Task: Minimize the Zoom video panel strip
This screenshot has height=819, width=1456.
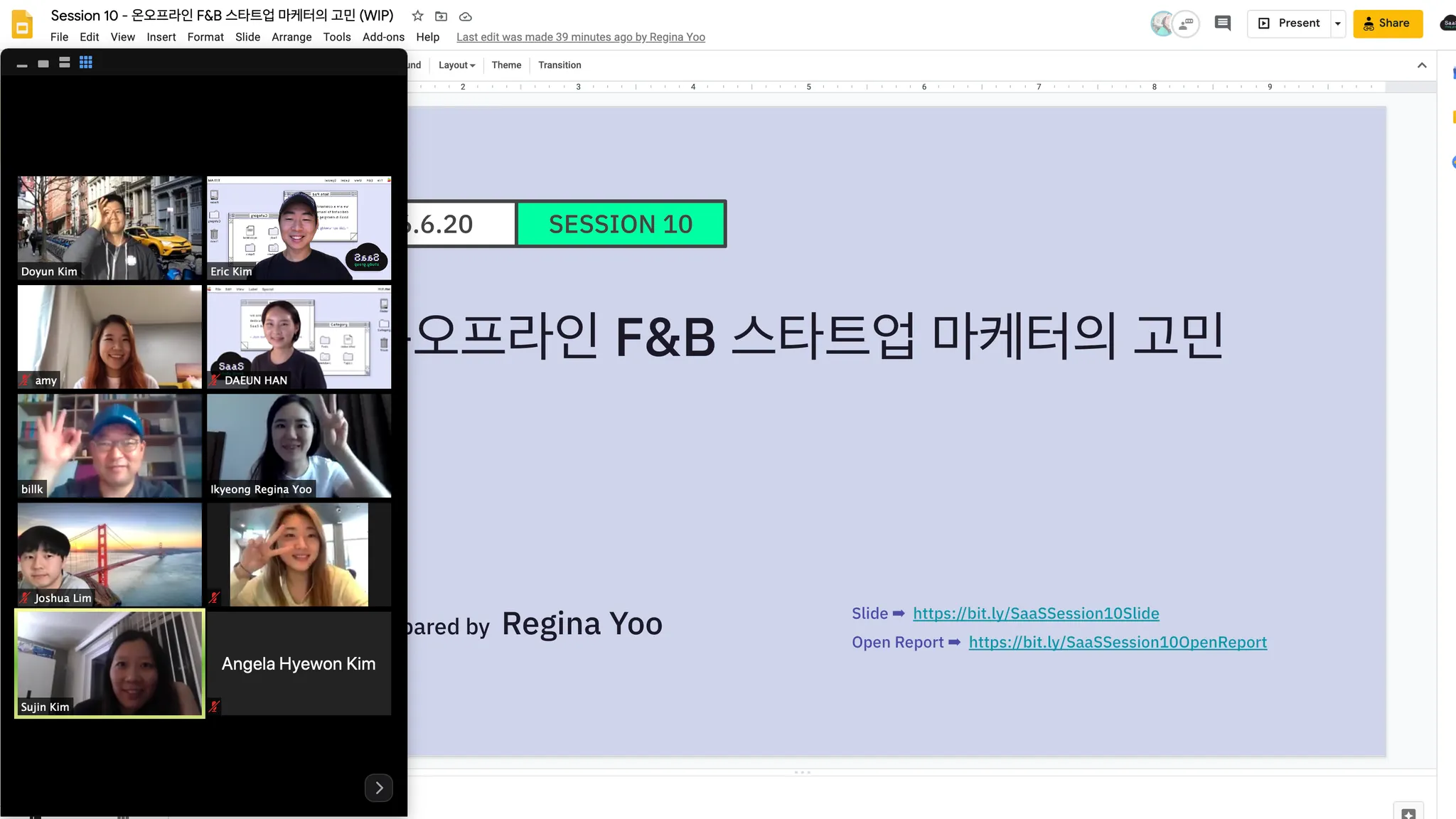Action: [x=22, y=65]
